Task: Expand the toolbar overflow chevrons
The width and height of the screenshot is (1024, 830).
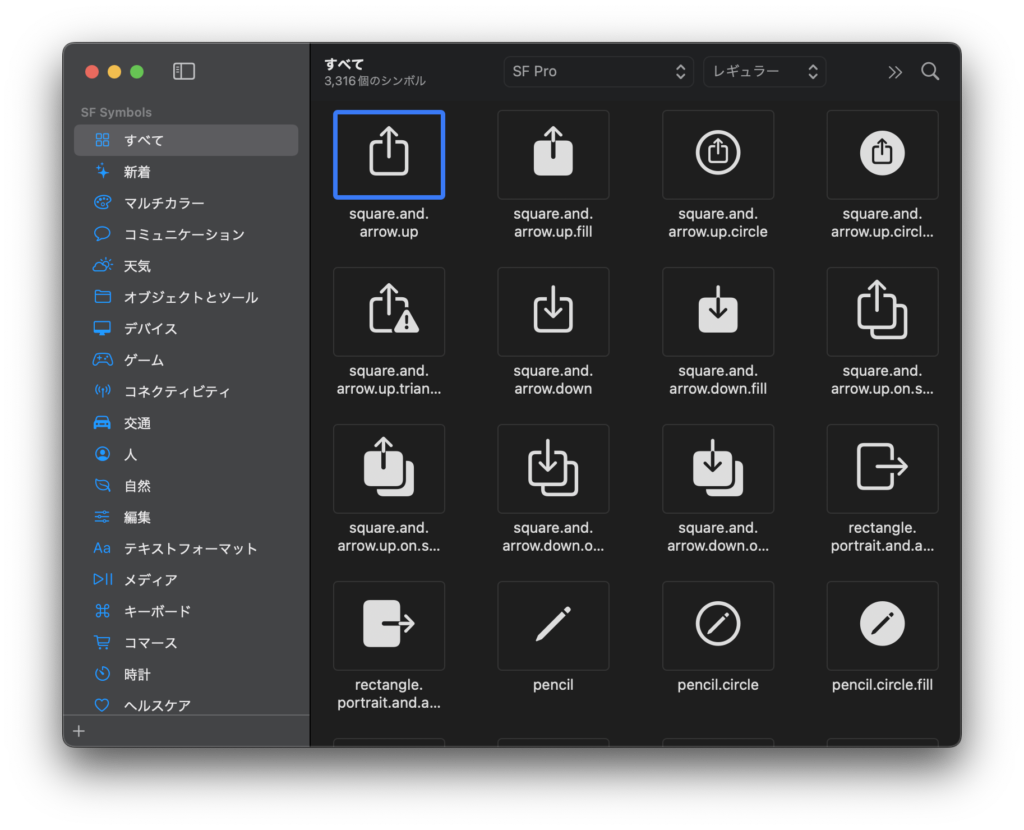Action: [x=895, y=72]
